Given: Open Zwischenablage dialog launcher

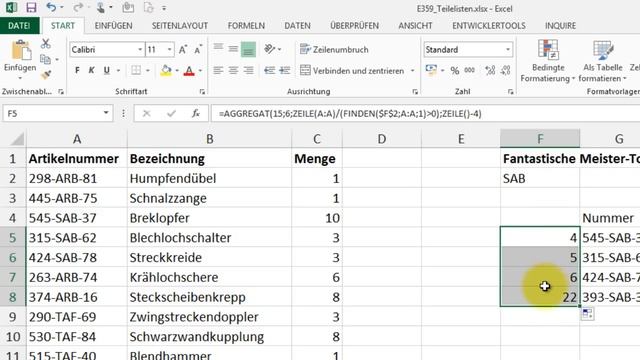Looking at the screenshot, I should click(61, 92).
